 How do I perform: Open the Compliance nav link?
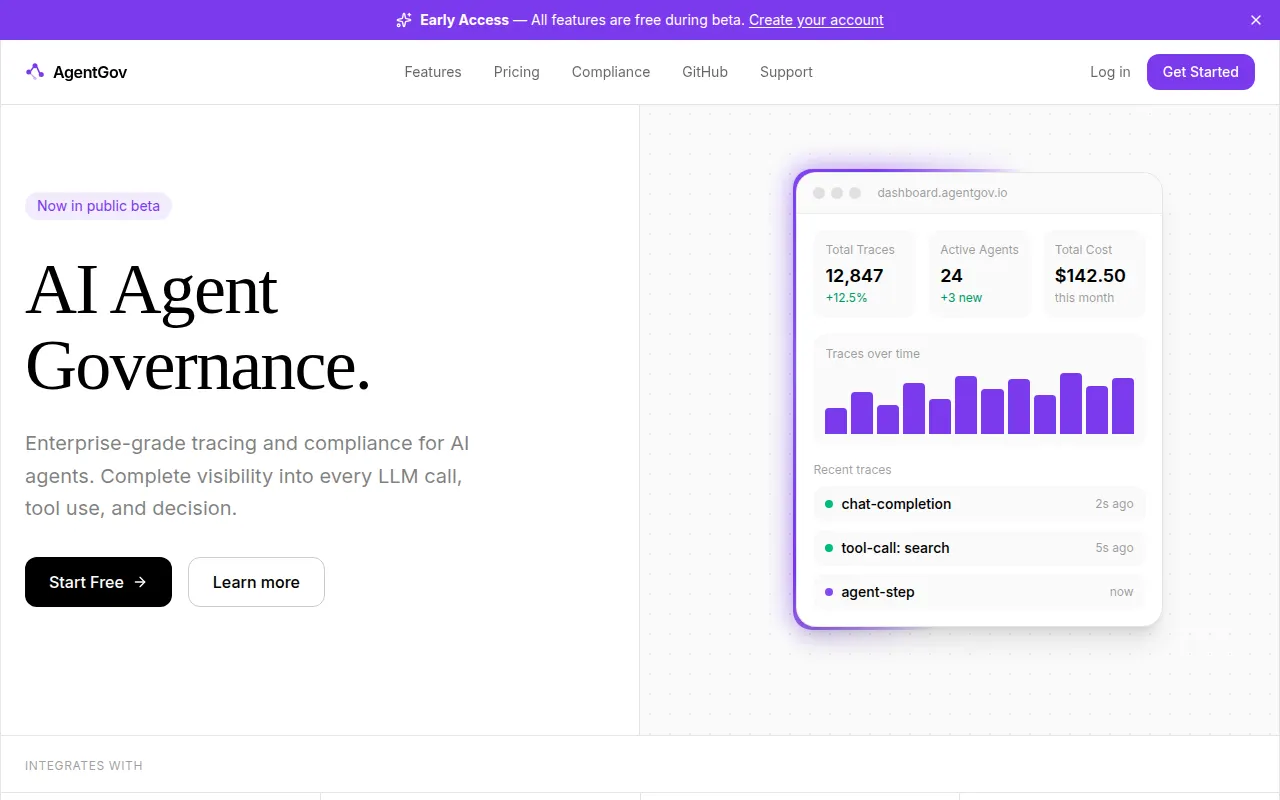point(611,72)
